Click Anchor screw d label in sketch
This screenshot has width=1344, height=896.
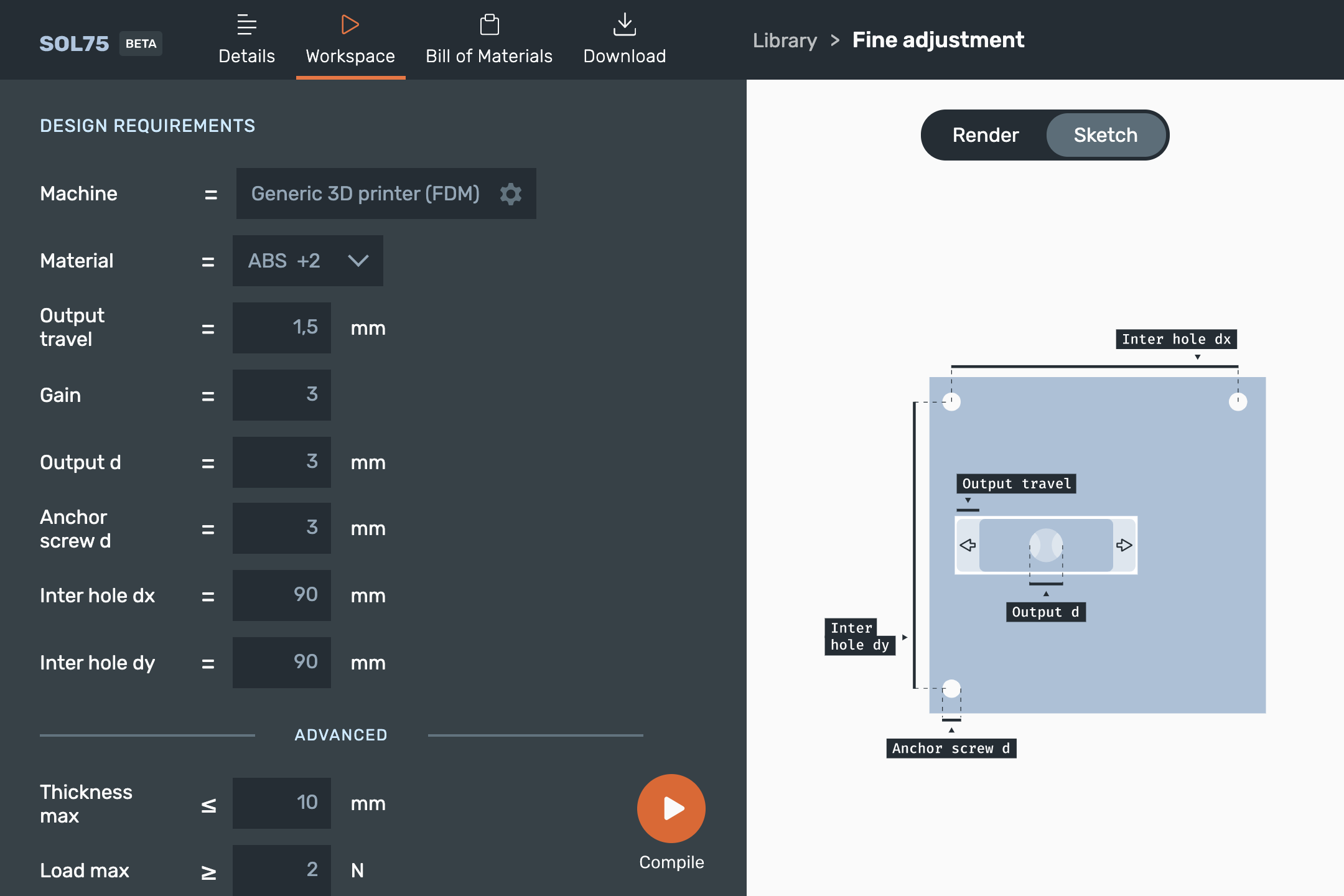tap(951, 749)
